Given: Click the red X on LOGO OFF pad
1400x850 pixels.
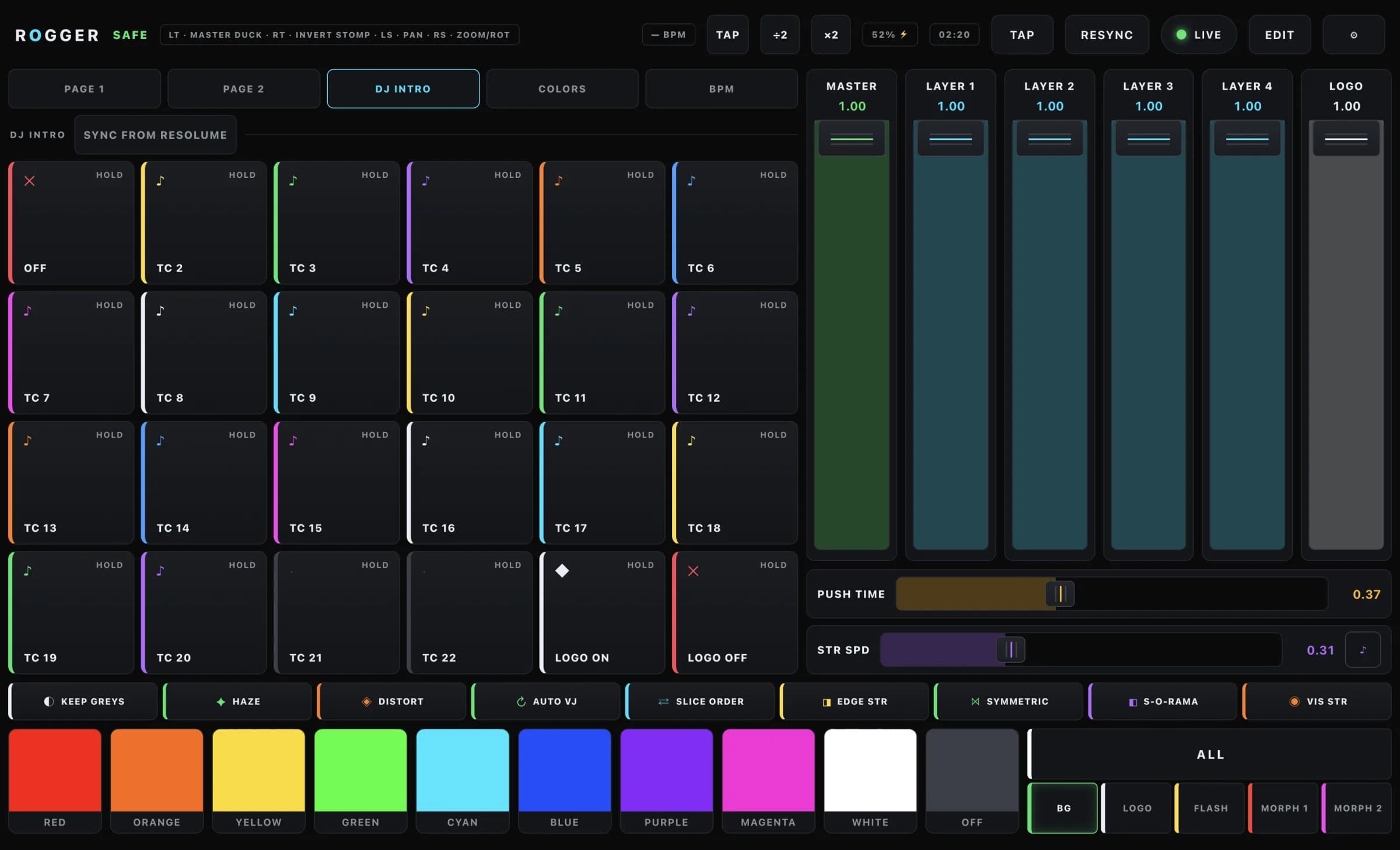Looking at the screenshot, I should pos(693,571).
